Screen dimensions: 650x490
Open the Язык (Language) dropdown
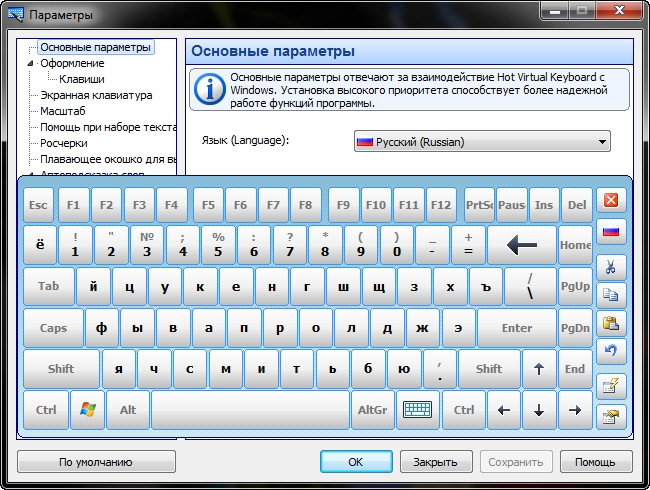click(x=482, y=142)
